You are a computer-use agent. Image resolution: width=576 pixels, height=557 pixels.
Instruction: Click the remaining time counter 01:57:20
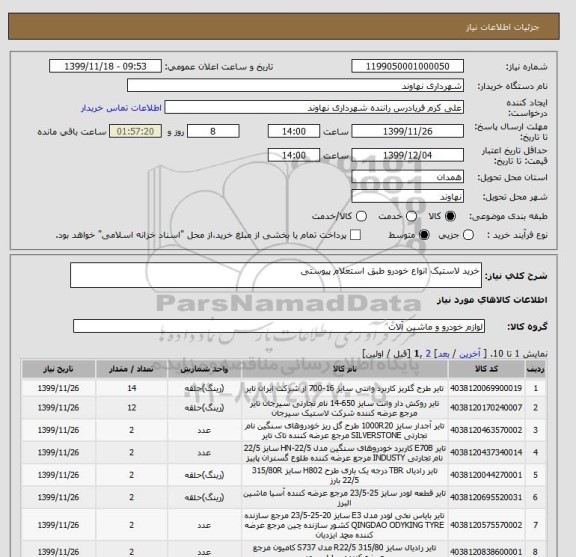click(135, 131)
